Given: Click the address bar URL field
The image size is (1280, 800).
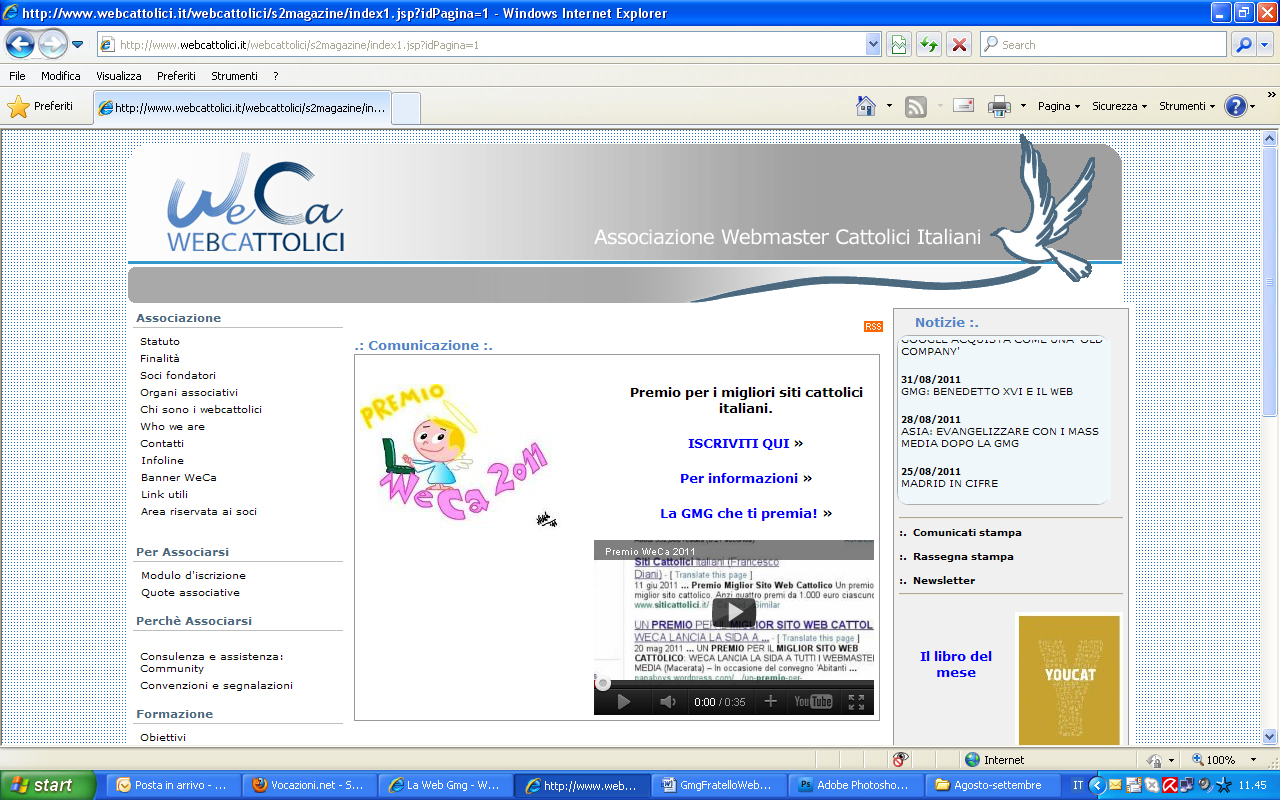Looking at the screenshot, I should 490,44.
